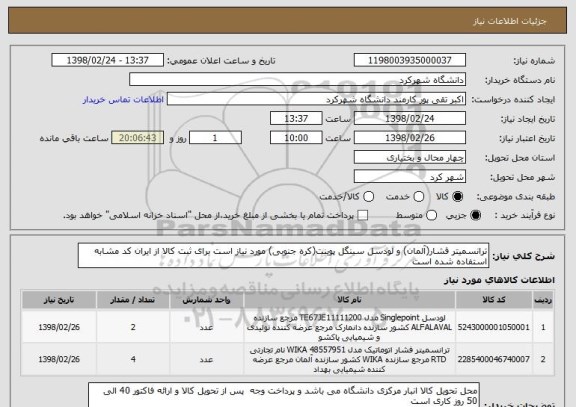The height and width of the screenshot is (407, 576).
Task: Click the Singlepoint ALFALAVAL item name
Action: [349, 327]
